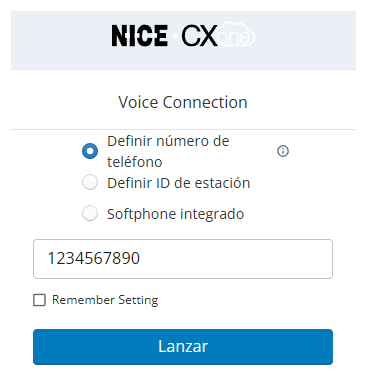Click the NICE logo in header
This screenshot has height=385, width=368.
click(139, 36)
